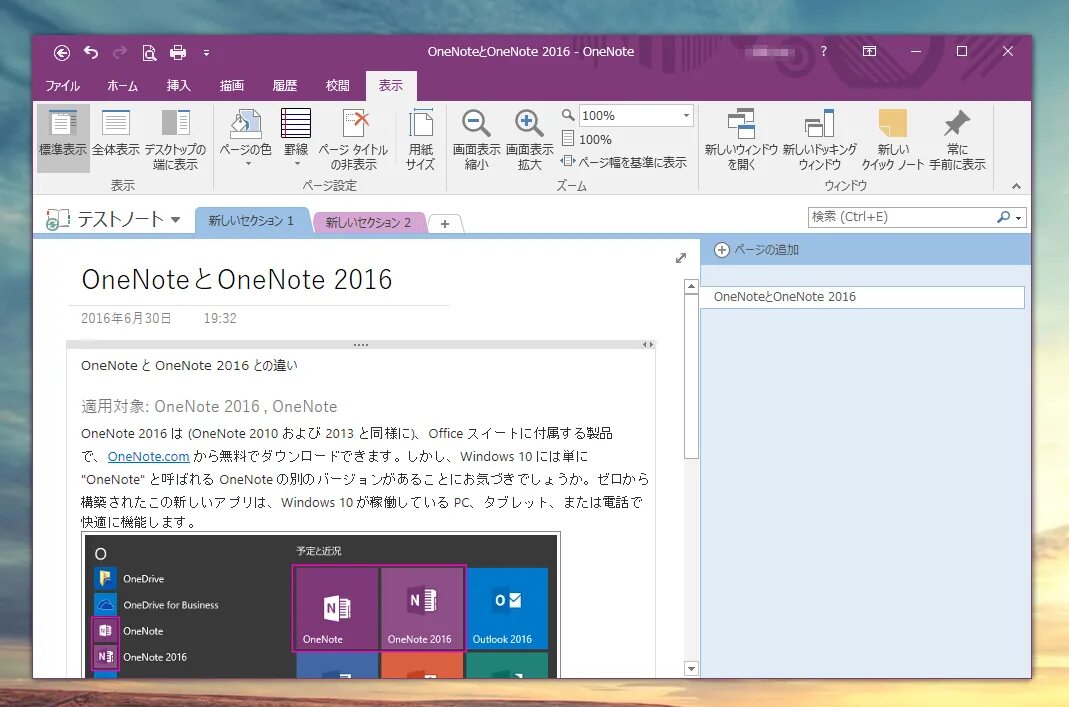Select the 表示 ribbon tab
The image size is (1069, 707).
click(391, 85)
